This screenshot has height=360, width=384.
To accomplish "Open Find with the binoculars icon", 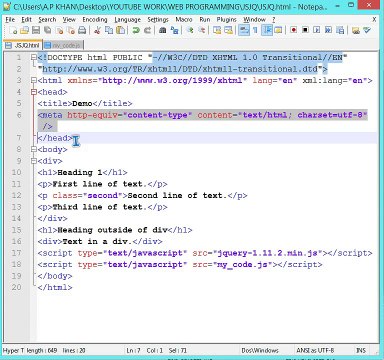I will (x=163, y=31).
